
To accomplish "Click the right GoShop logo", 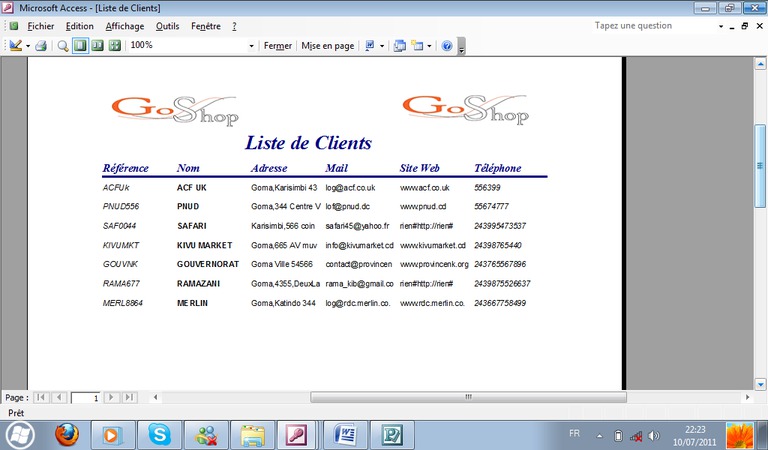I will pyautogui.click(x=465, y=109).
